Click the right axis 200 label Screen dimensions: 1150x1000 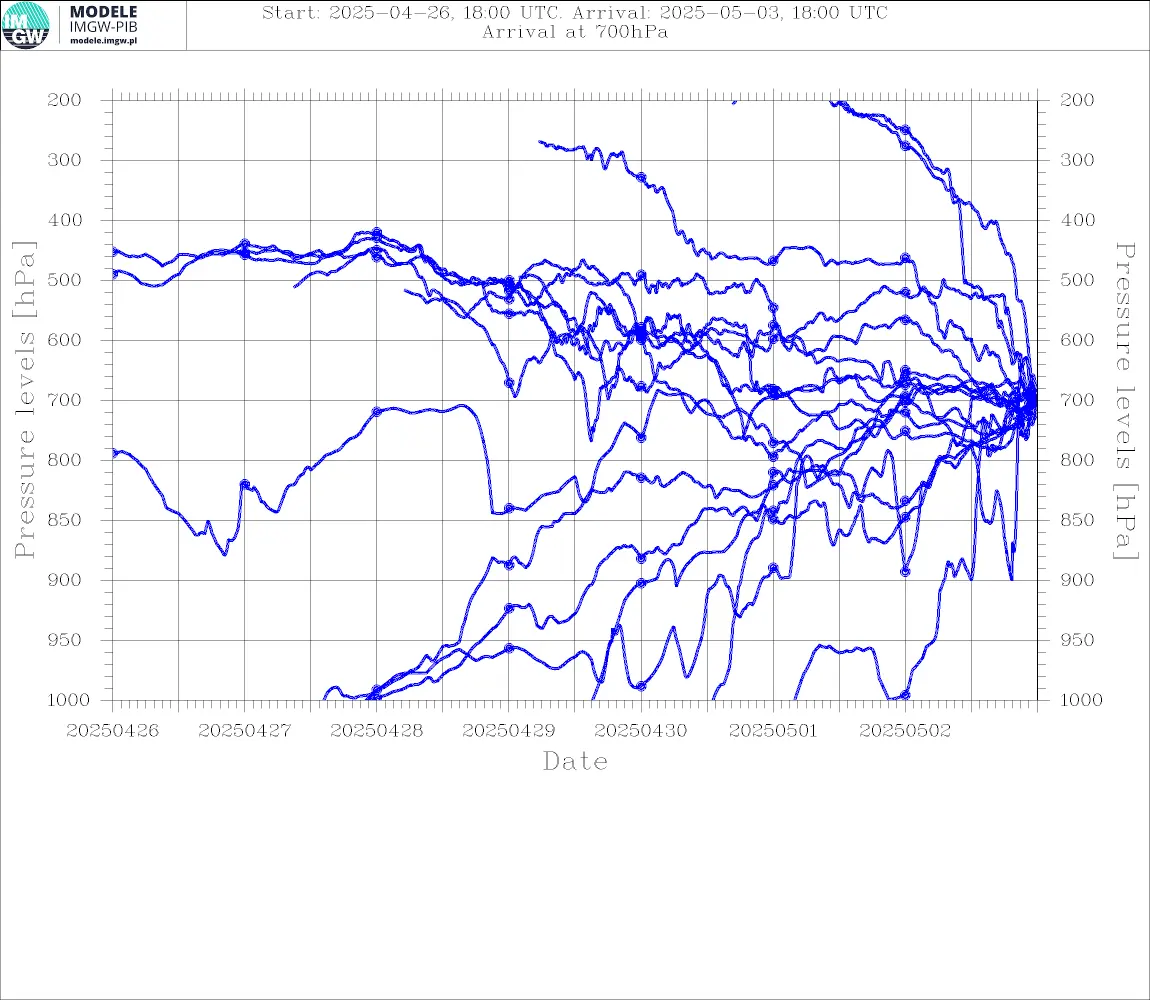(1077, 100)
